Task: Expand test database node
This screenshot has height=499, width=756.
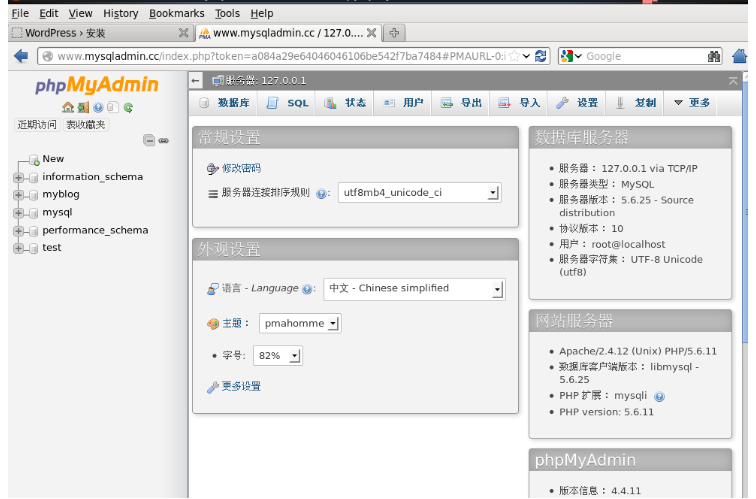Action: click(18, 248)
